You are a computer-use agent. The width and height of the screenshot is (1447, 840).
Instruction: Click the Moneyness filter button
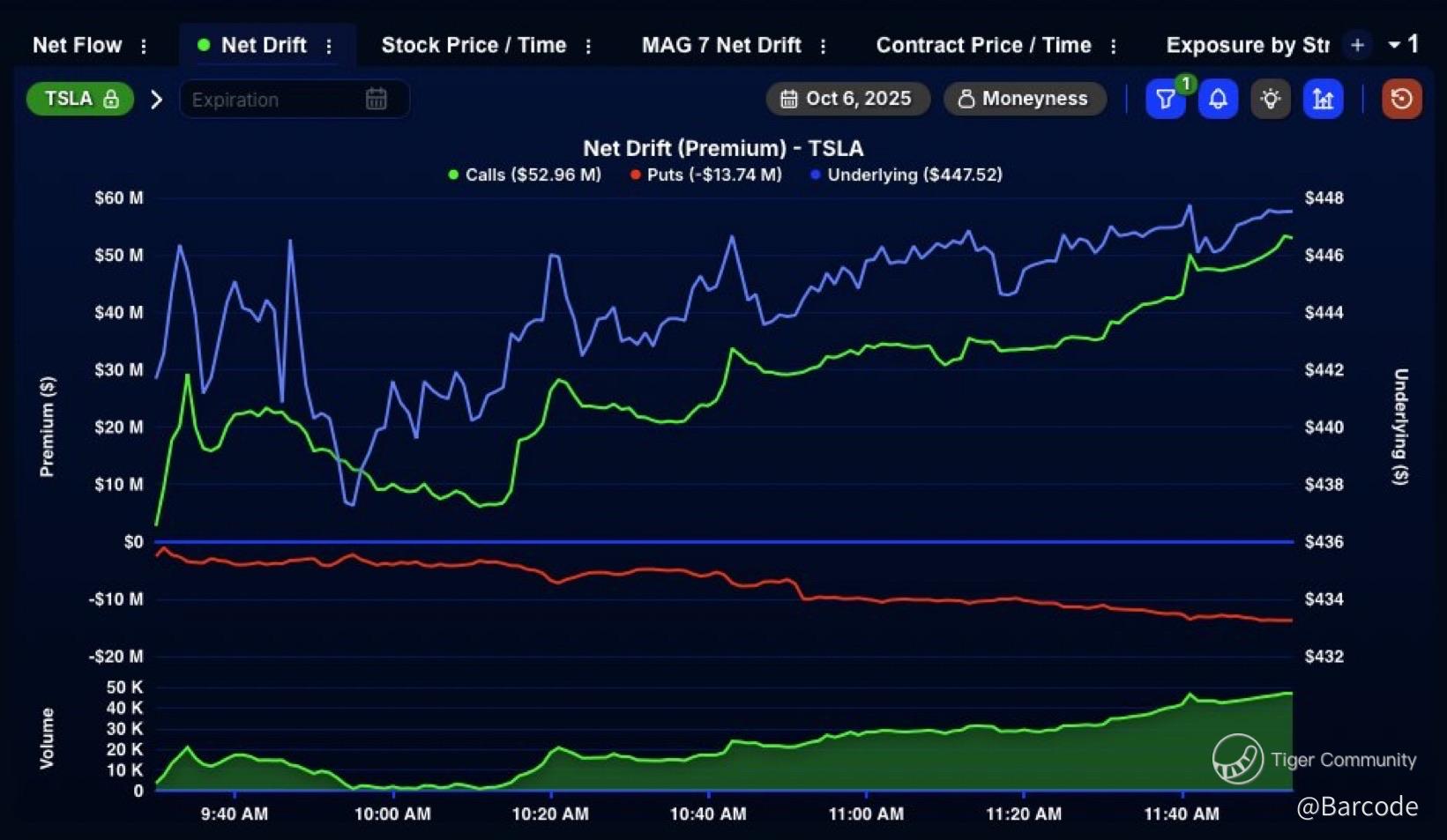tap(1025, 99)
